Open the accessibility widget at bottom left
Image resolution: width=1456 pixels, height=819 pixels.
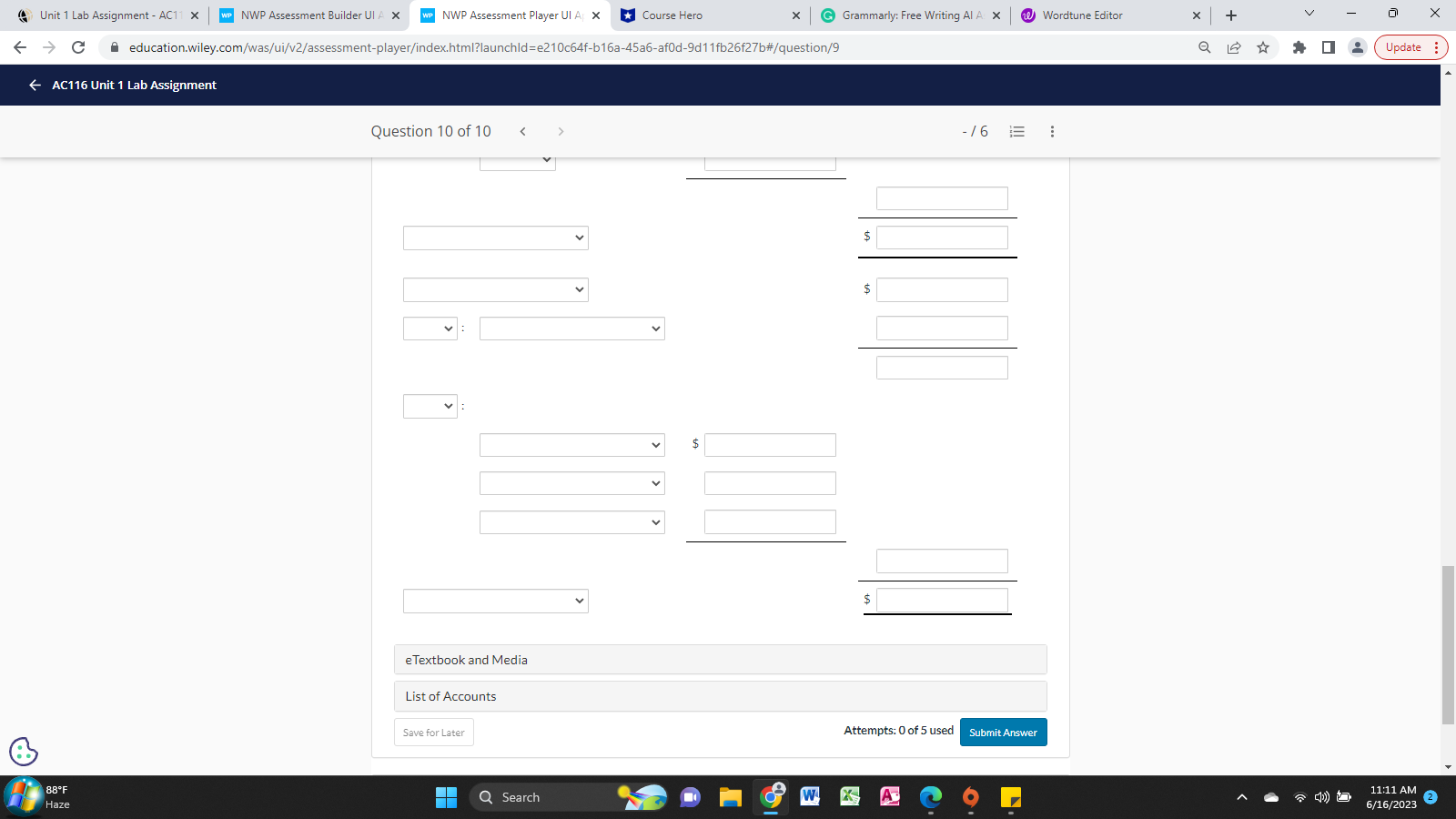22,752
